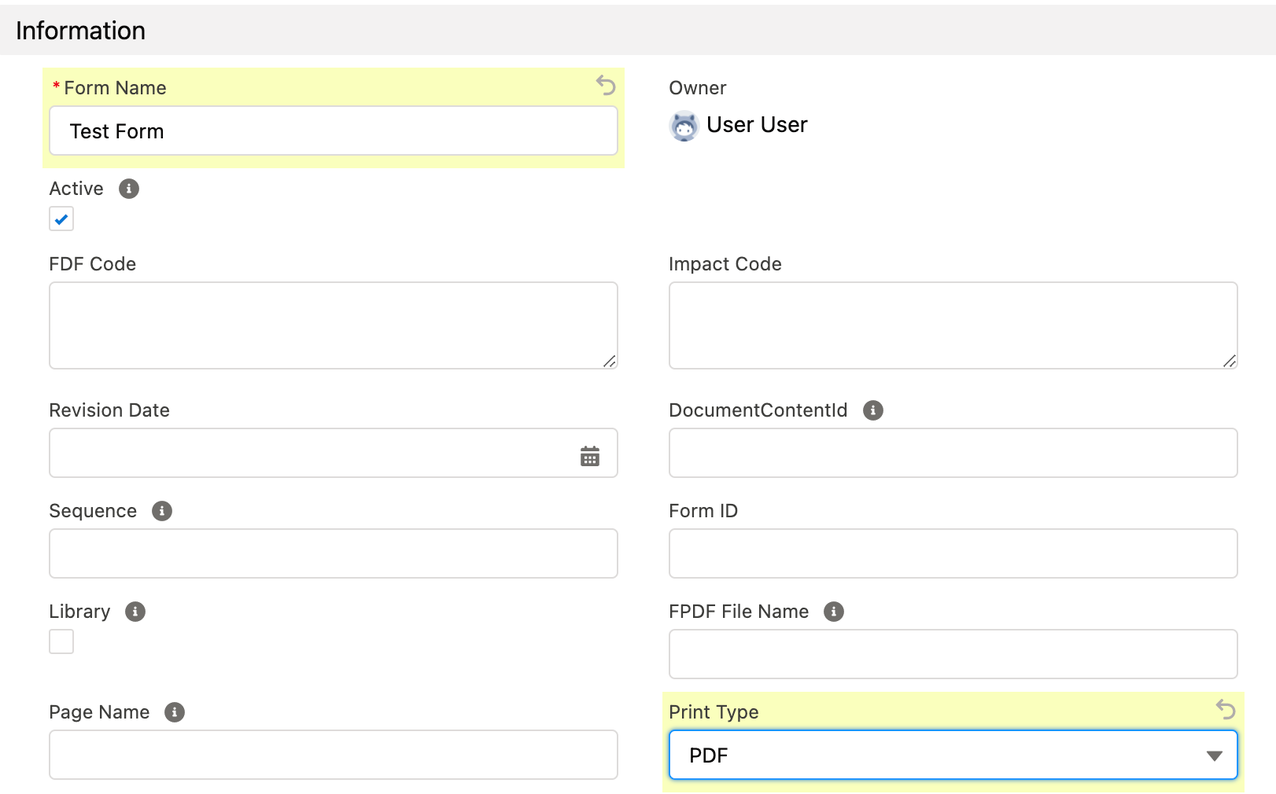The image size is (1276, 794).
Task: Click the Impact Code label
Action: pyautogui.click(x=725, y=264)
